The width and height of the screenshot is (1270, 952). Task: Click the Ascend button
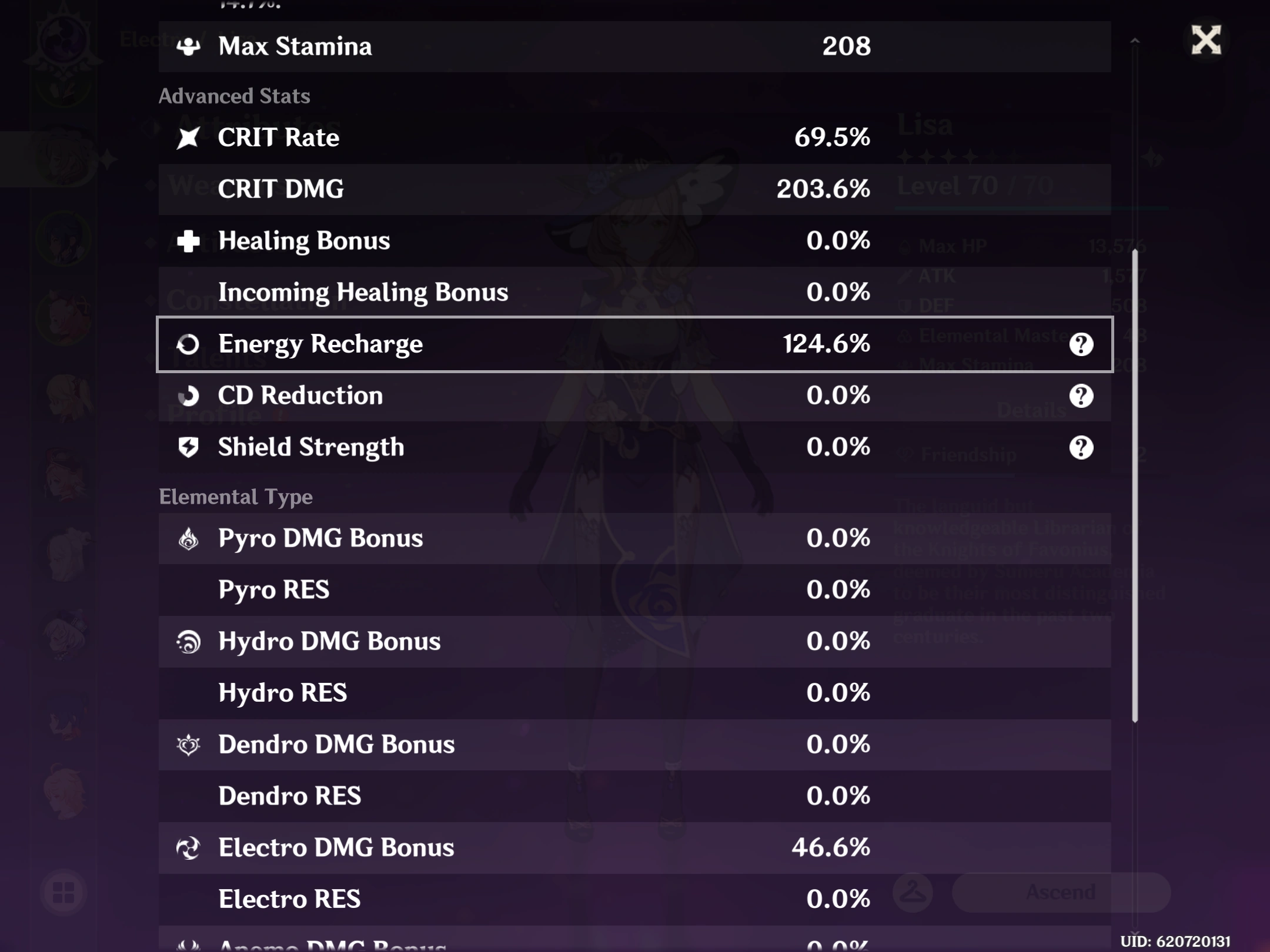1061,892
